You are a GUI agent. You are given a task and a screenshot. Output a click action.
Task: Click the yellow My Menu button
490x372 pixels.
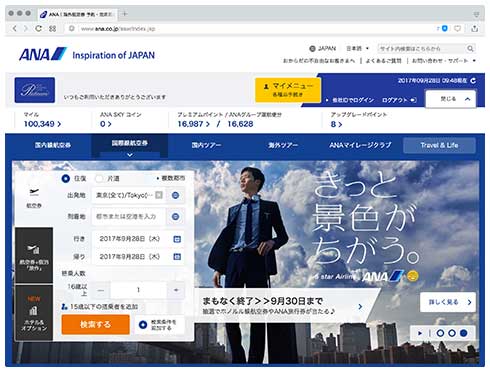(x=288, y=90)
